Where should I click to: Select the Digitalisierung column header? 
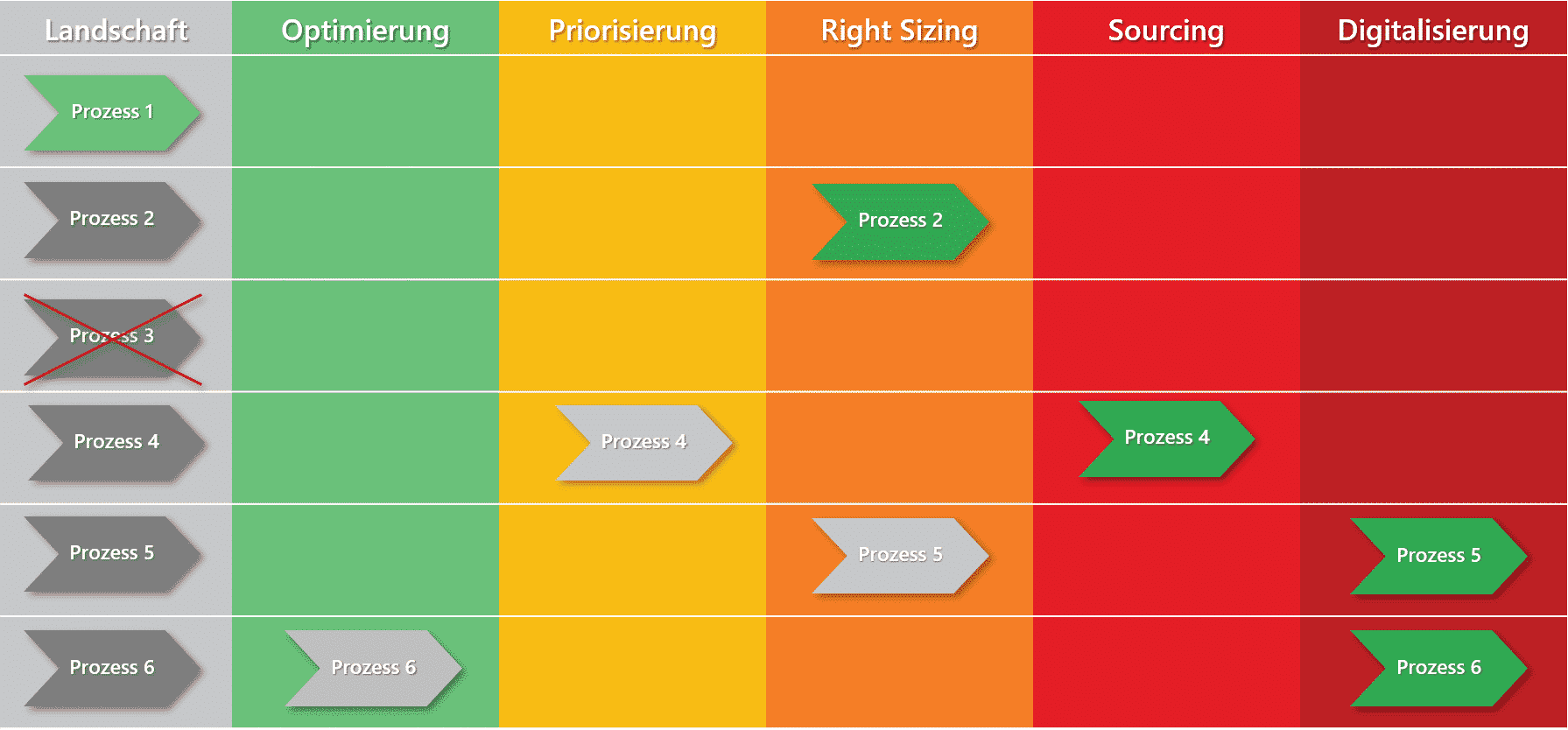tap(1433, 30)
